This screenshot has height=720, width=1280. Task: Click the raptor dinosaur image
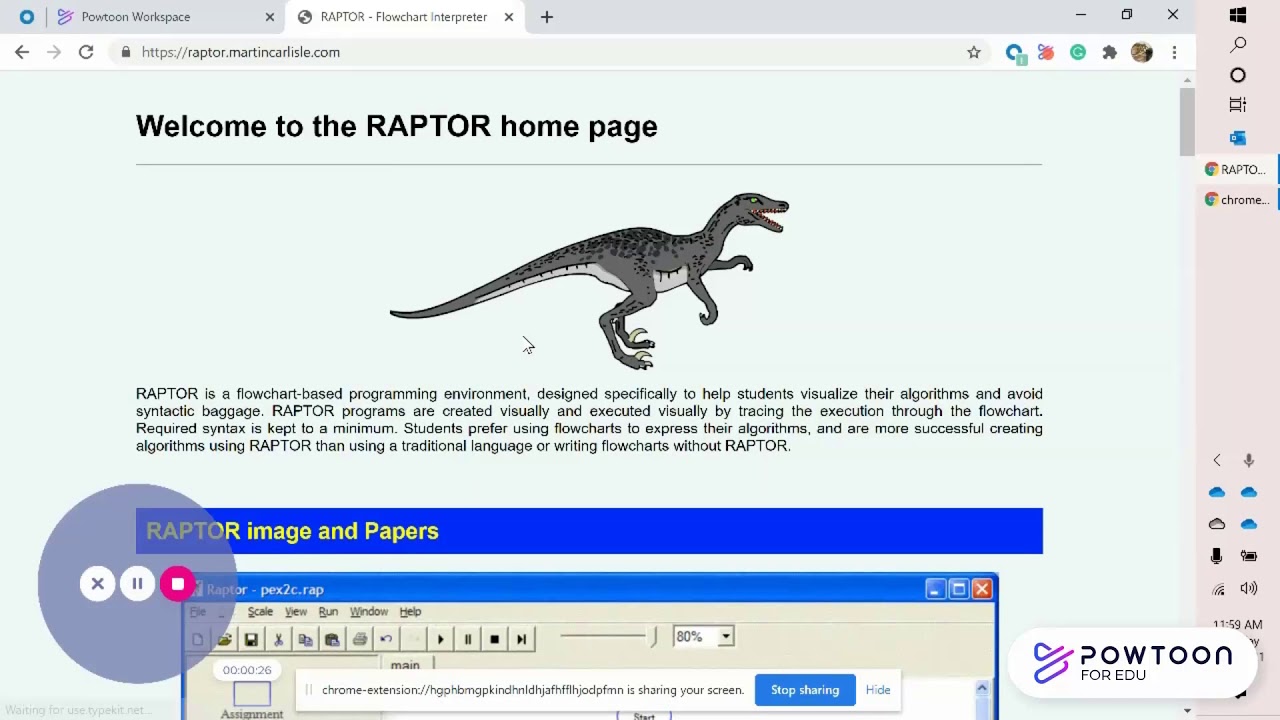pos(590,281)
